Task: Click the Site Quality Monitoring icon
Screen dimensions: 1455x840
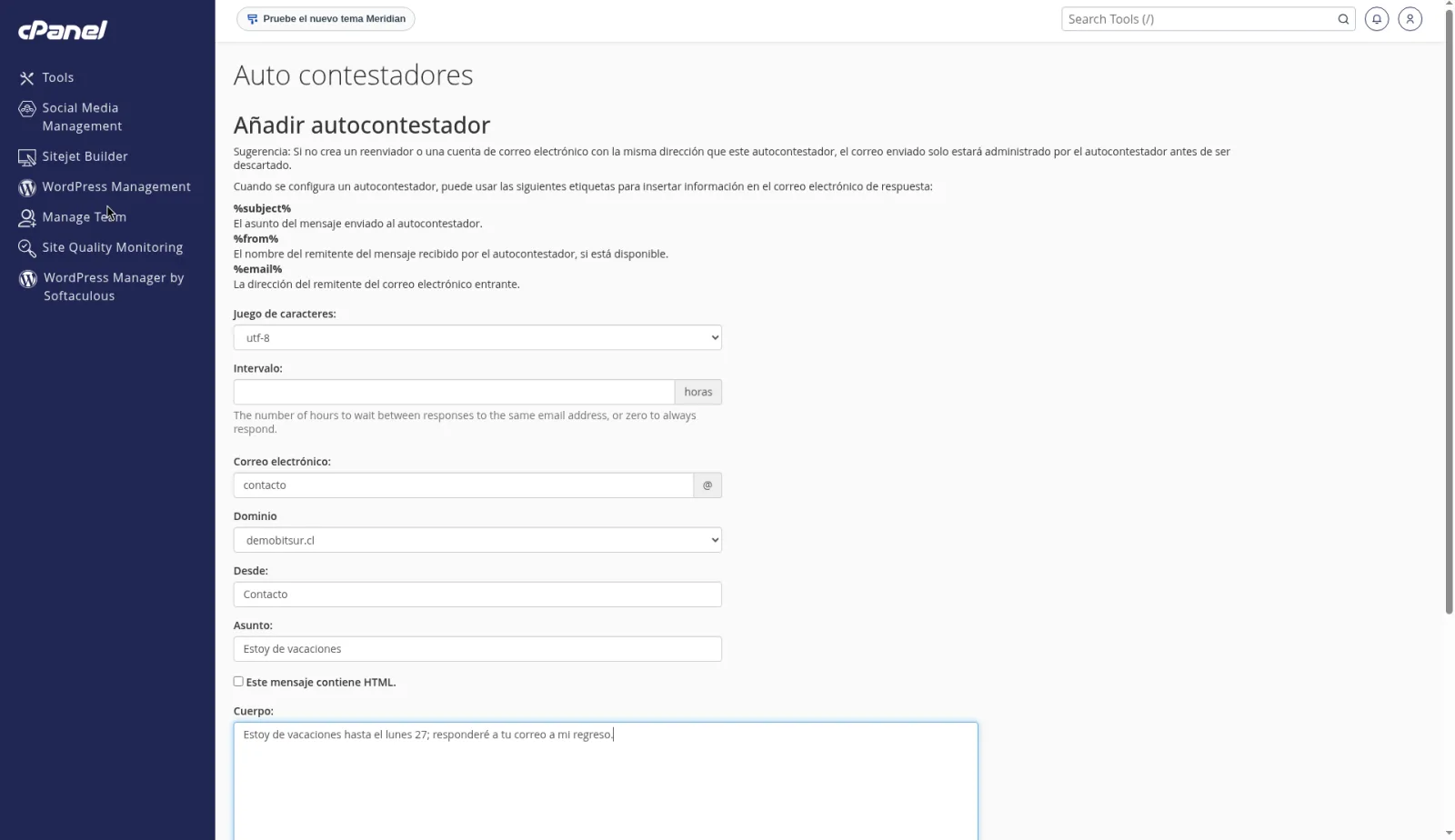Action: (x=27, y=248)
